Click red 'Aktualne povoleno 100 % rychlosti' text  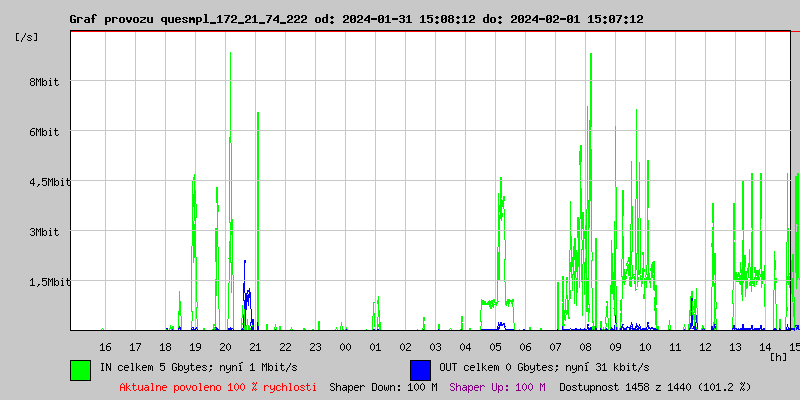pyautogui.click(x=217, y=387)
